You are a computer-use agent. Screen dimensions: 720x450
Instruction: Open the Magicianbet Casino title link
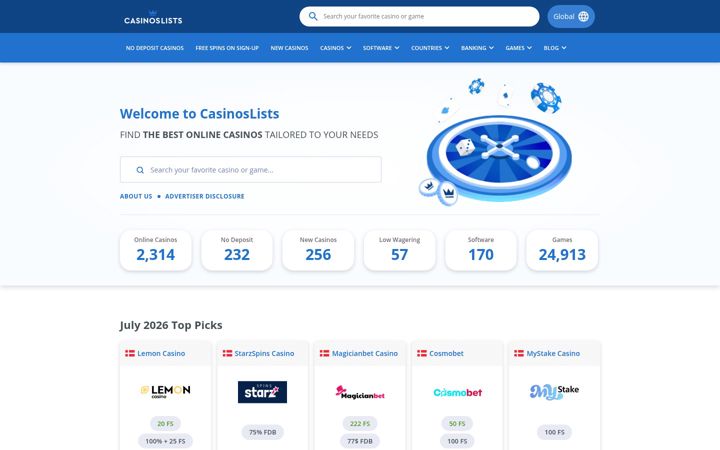(365, 353)
